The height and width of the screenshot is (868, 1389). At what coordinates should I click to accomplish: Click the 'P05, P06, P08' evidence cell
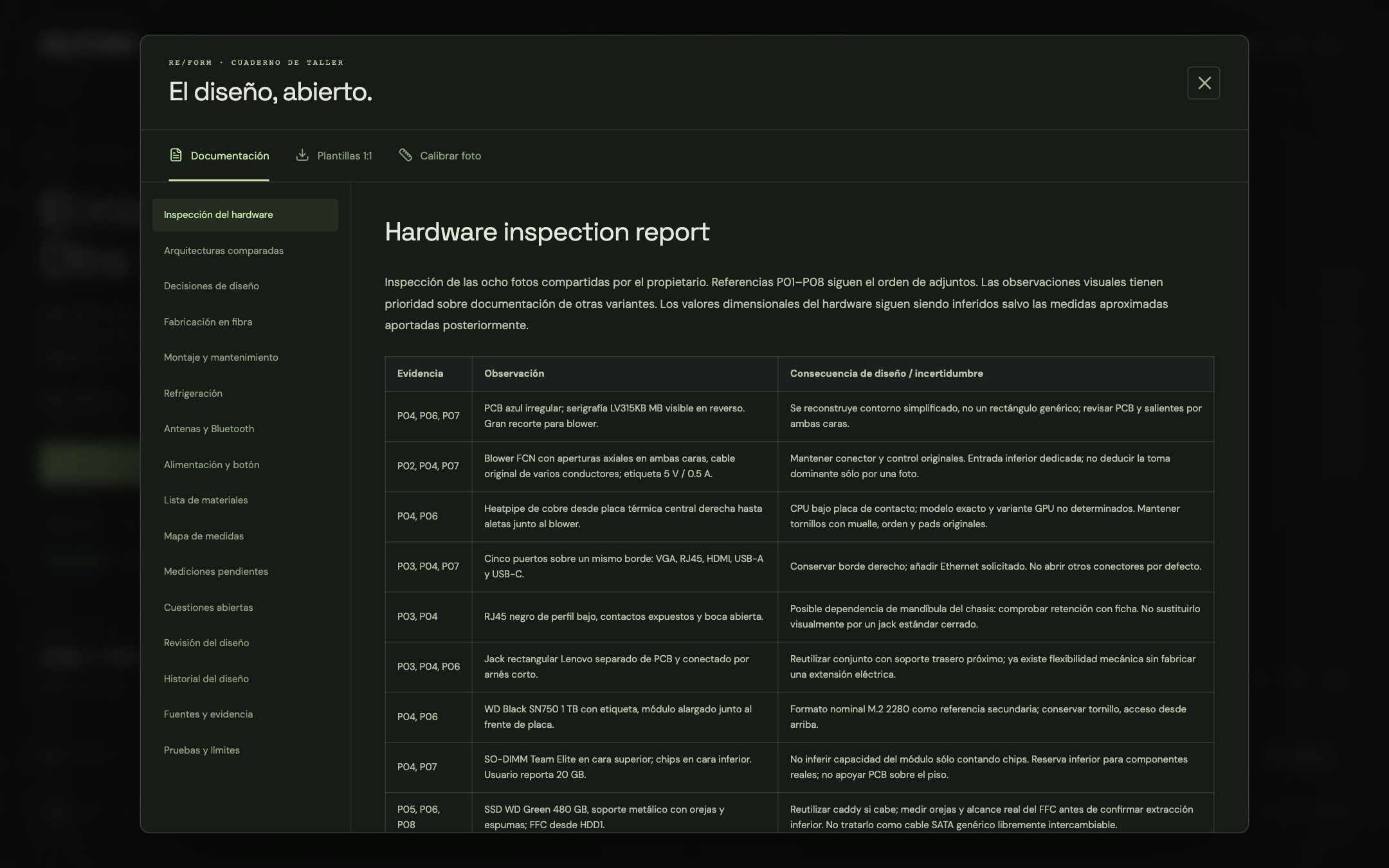[428, 813]
